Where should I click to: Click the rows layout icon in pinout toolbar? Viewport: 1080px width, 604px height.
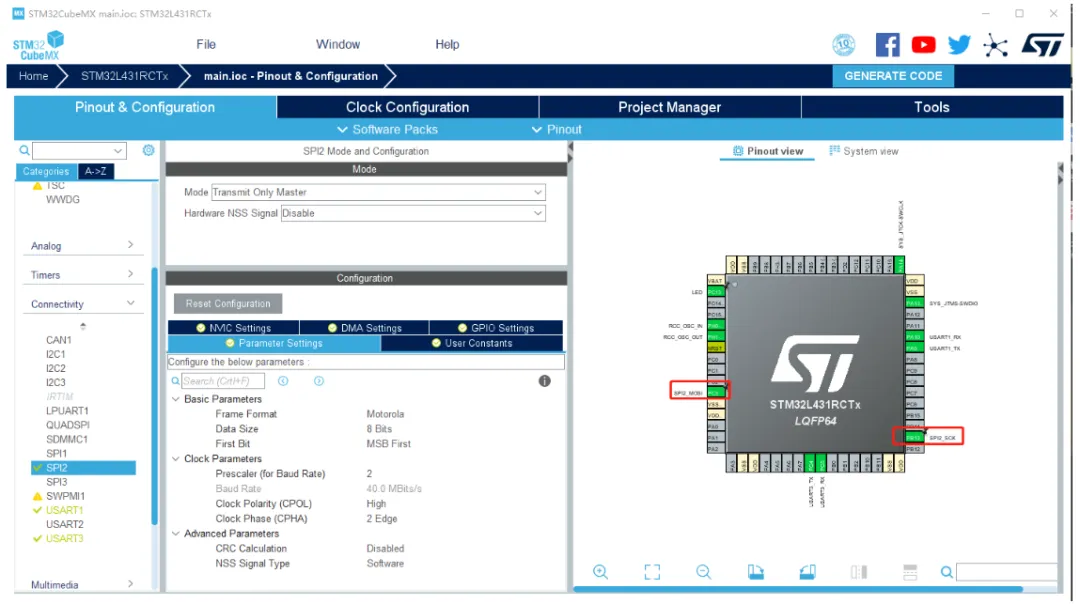click(910, 572)
